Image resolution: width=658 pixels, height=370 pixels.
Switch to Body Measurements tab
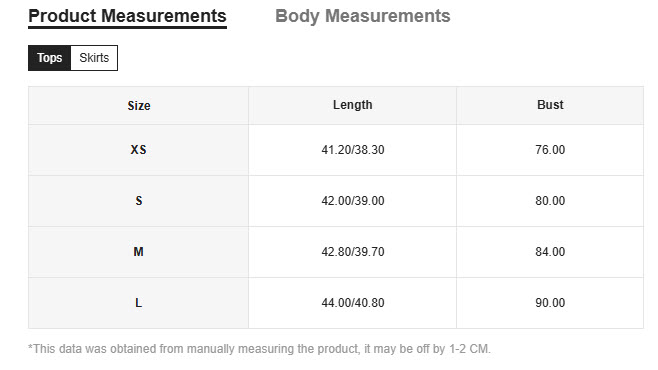(x=363, y=16)
